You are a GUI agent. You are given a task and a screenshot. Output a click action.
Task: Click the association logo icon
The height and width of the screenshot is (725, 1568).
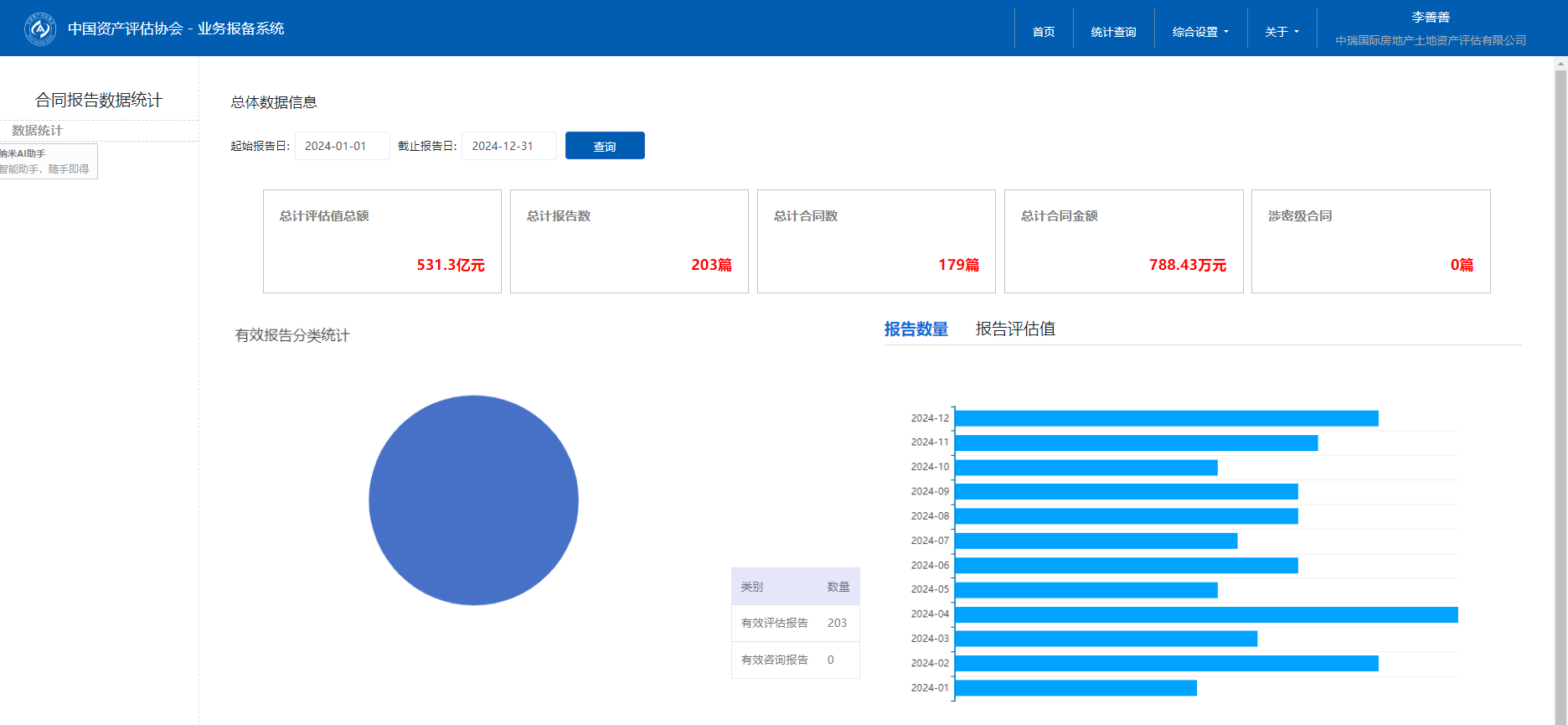39,29
